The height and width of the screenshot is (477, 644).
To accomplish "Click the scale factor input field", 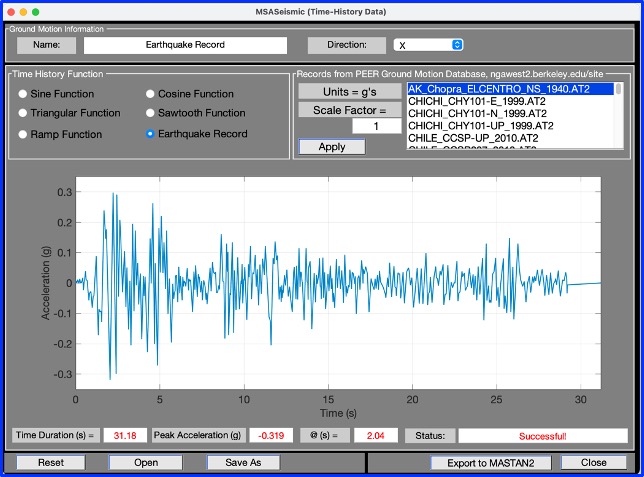I will 375,127.
